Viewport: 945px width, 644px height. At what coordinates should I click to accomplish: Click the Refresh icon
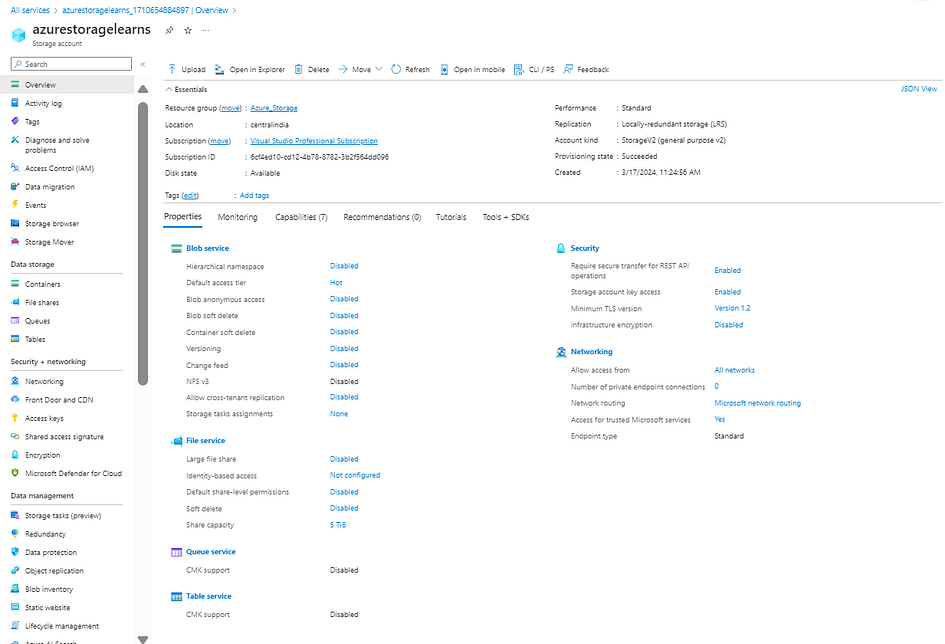pyautogui.click(x=396, y=69)
